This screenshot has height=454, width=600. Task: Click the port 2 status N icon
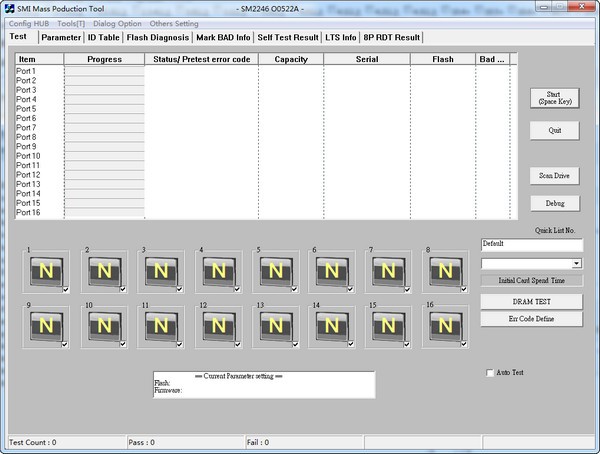tap(104, 271)
